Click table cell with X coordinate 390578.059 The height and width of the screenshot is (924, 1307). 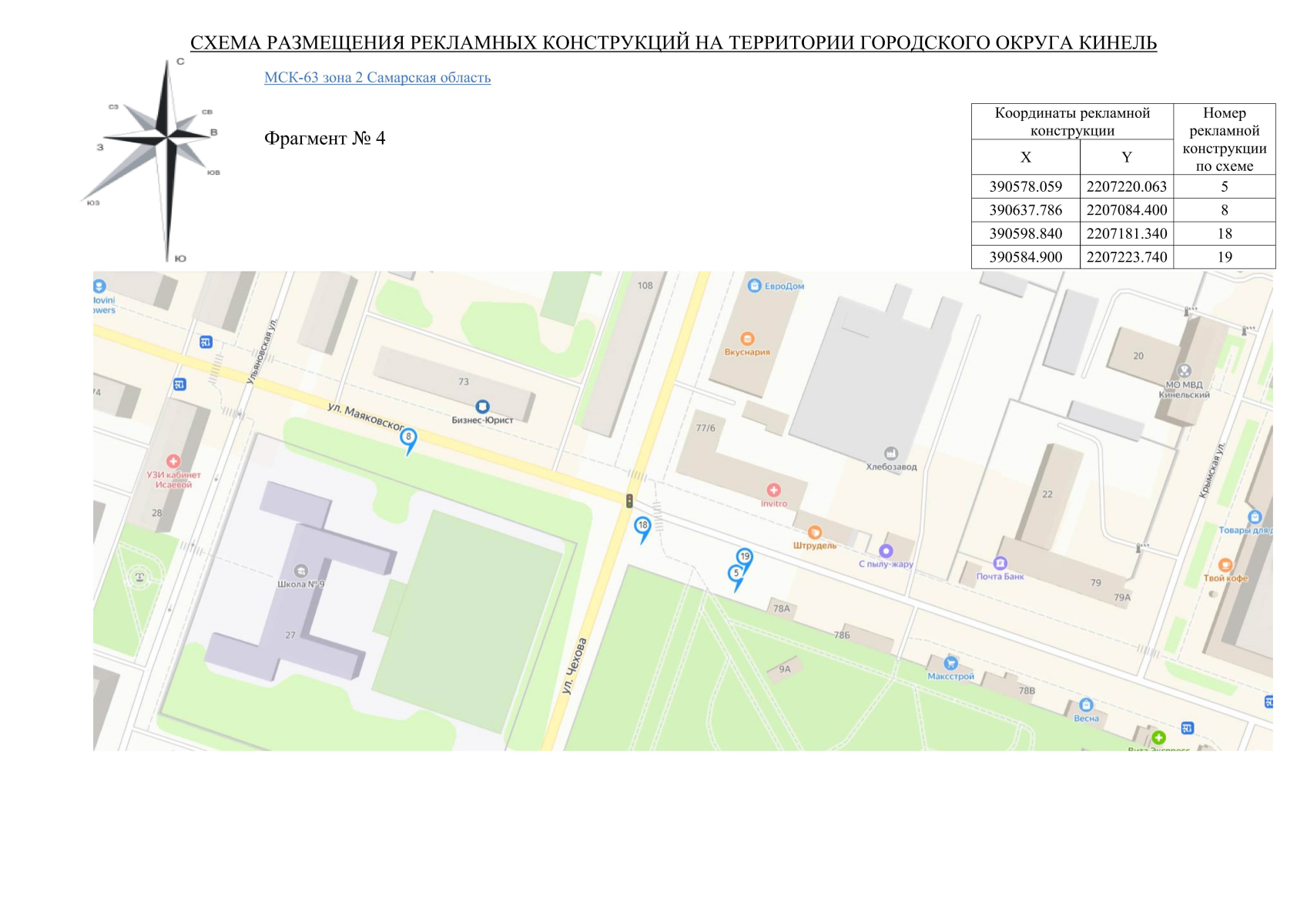pyautogui.click(x=1025, y=187)
